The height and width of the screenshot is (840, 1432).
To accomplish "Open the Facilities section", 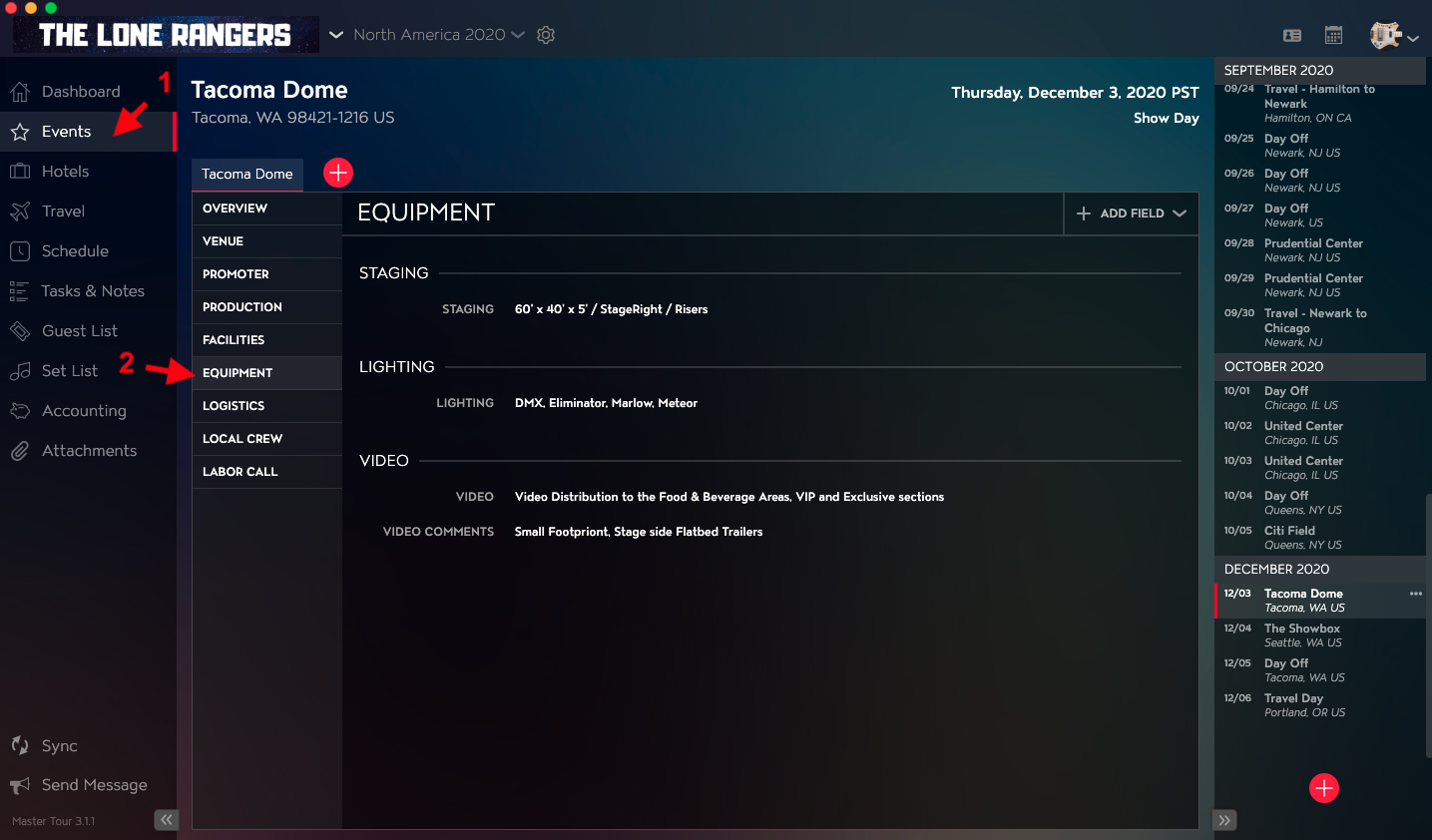I will click(x=266, y=340).
